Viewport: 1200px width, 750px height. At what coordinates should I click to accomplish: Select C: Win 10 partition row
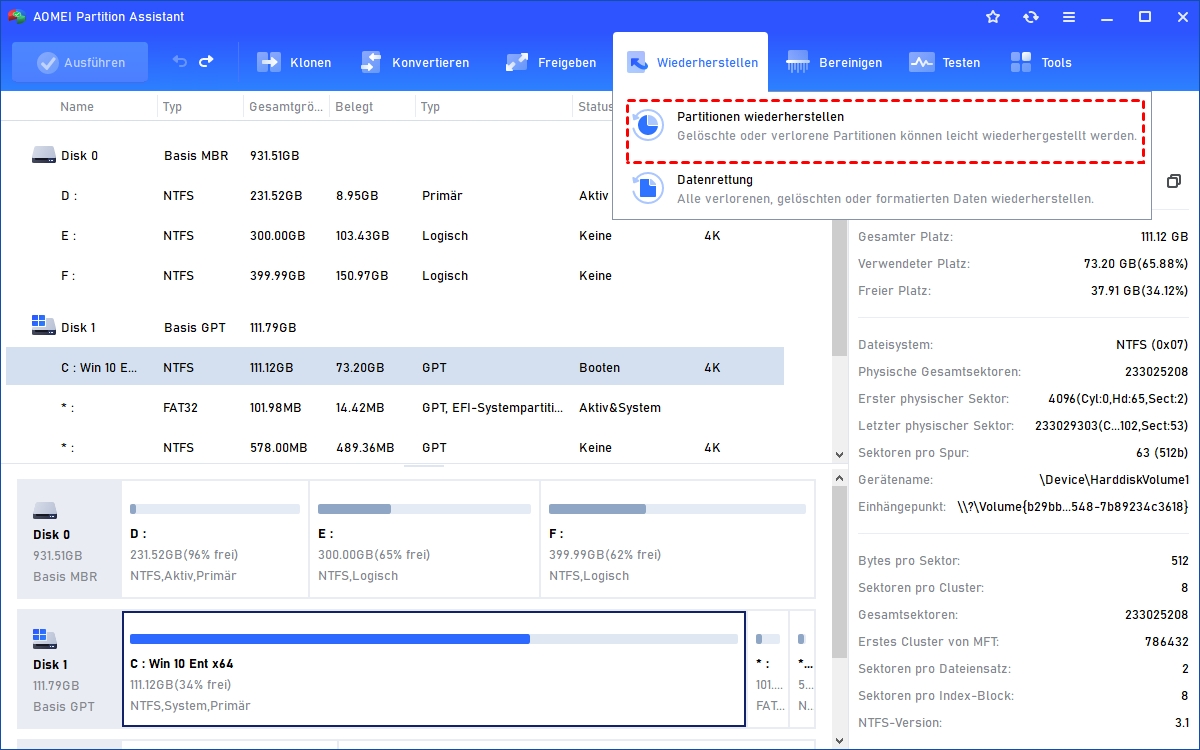click(x=395, y=367)
